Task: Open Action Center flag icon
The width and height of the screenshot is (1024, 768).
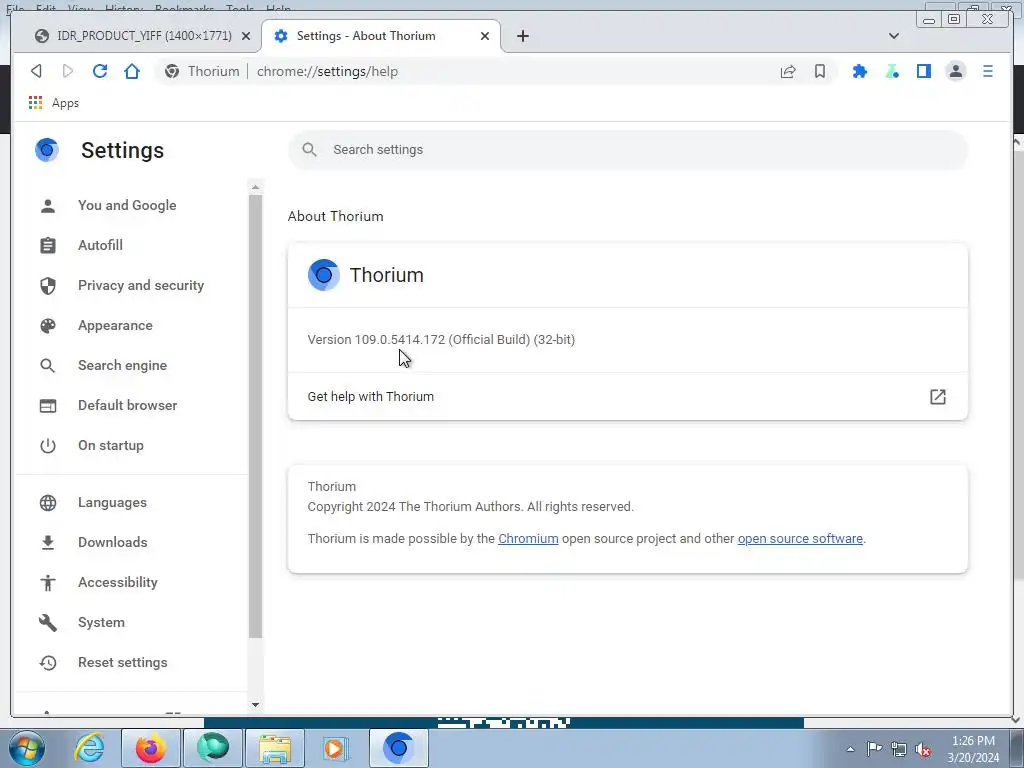Action: coord(874,749)
